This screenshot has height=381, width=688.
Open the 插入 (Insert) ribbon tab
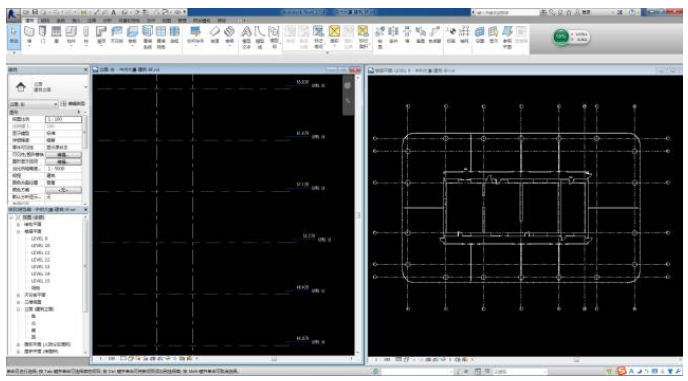point(76,20)
